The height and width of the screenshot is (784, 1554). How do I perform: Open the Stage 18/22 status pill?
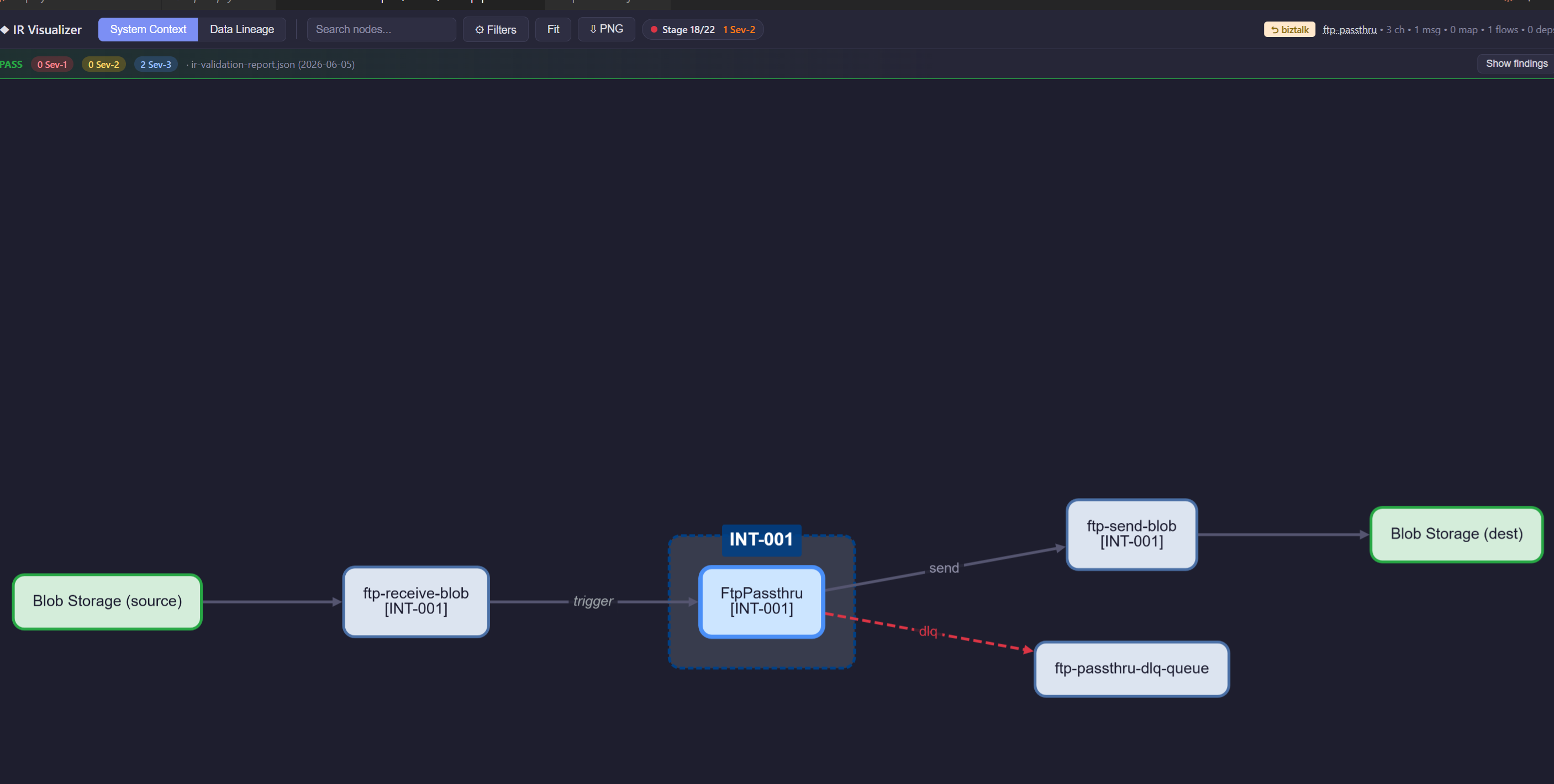(x=703, y=29)
